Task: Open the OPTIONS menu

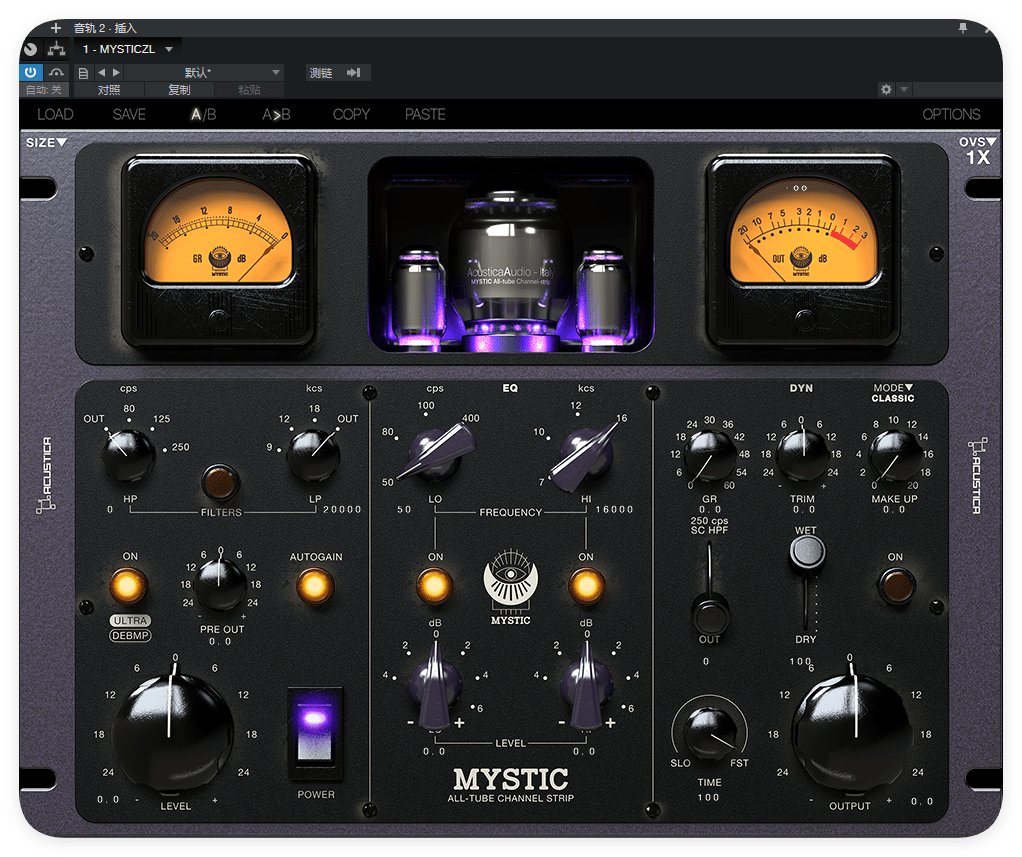Action: pyautogui.click(x=951, y=115)
